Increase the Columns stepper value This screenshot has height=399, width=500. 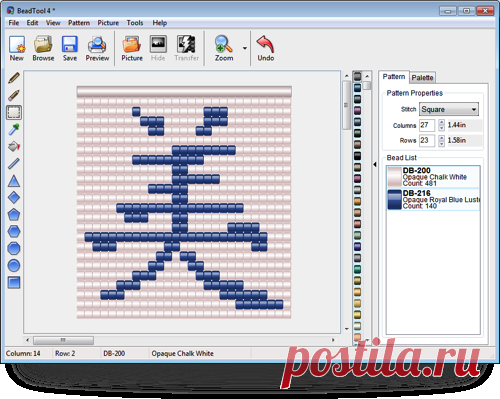tap(442, 122)
